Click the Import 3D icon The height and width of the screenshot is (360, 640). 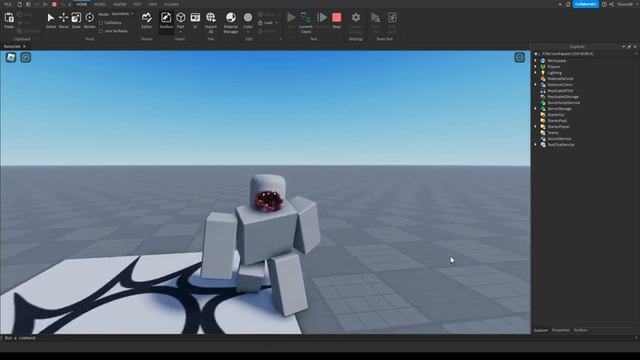click(x=211, y=18)
